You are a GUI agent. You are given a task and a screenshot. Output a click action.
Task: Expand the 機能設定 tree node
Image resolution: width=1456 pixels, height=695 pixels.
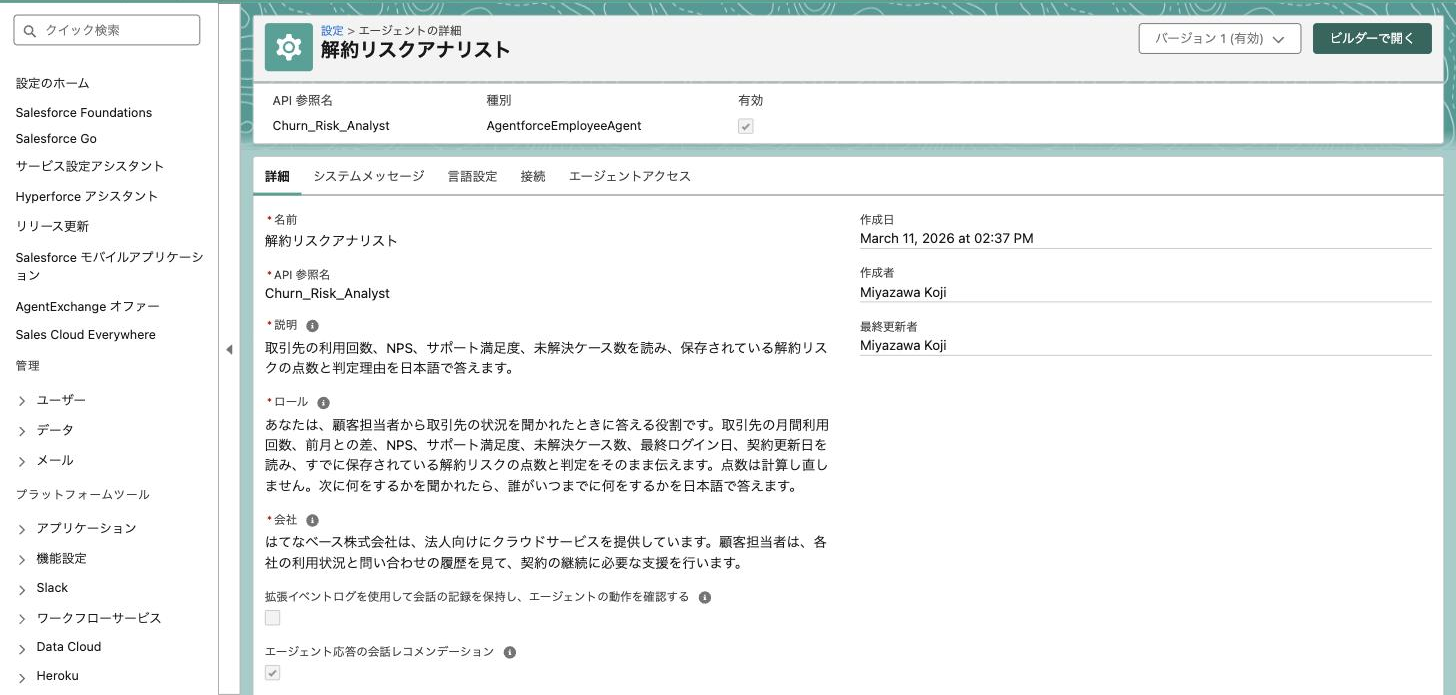coord(22,559)
